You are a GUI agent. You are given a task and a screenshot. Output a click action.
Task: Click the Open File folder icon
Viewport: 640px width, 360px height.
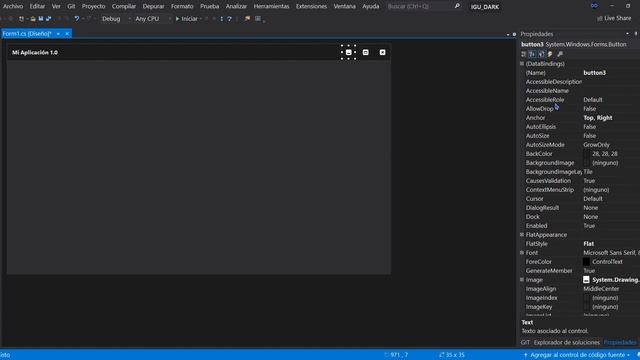click(33, 19)
